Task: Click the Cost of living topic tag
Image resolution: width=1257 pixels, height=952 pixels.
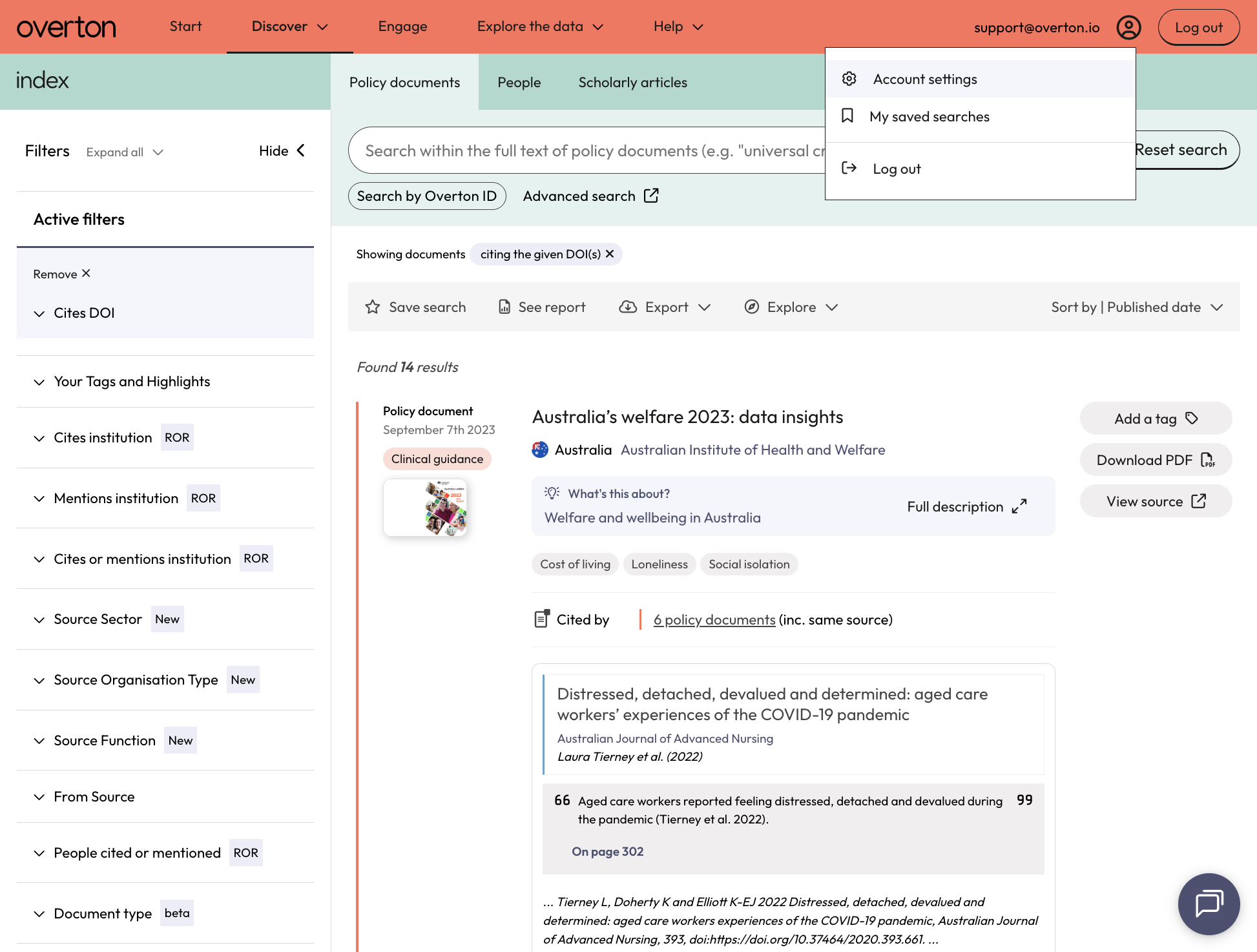Action: coord(575,564)
